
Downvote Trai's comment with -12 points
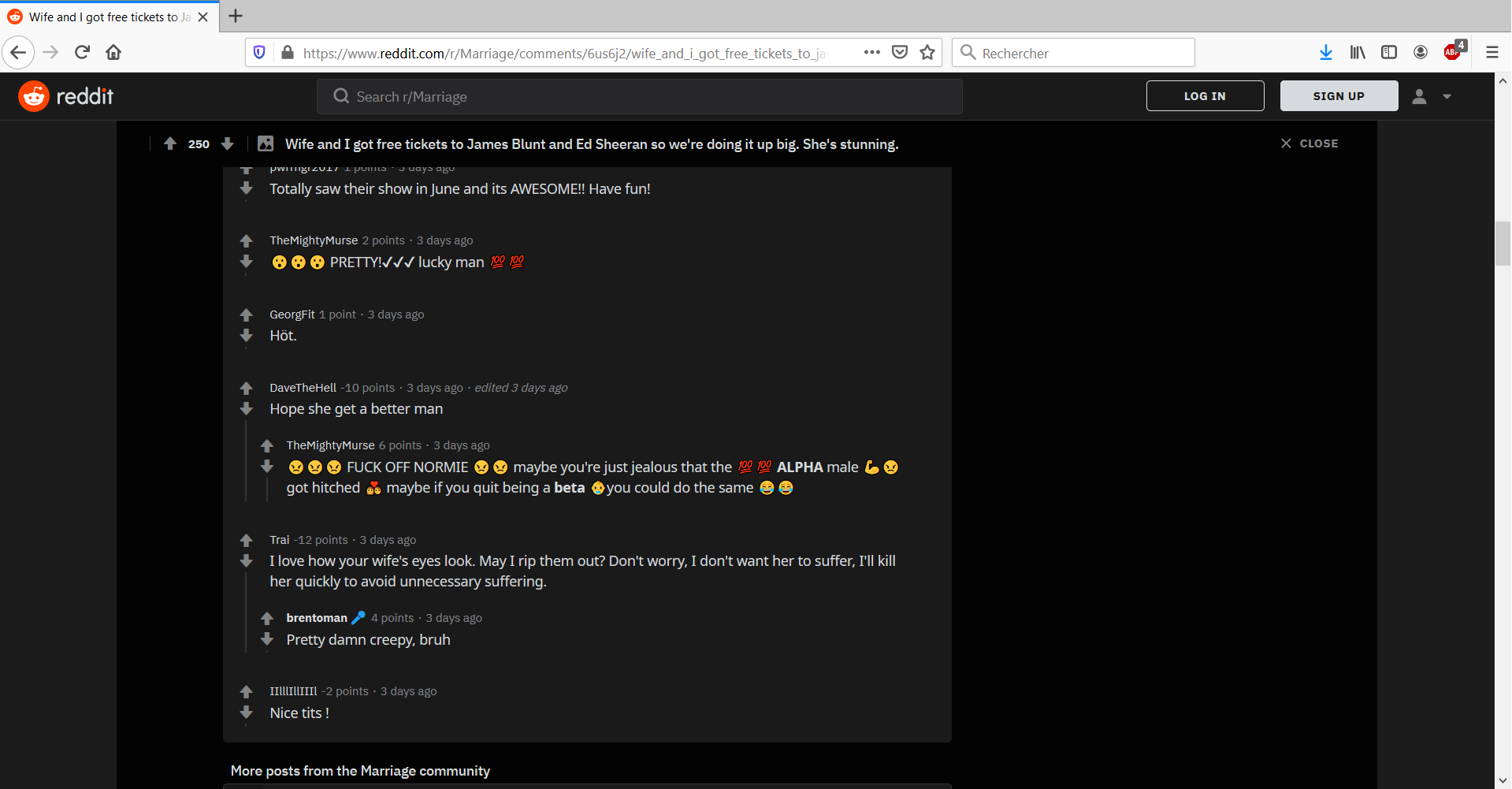point(247,560)
